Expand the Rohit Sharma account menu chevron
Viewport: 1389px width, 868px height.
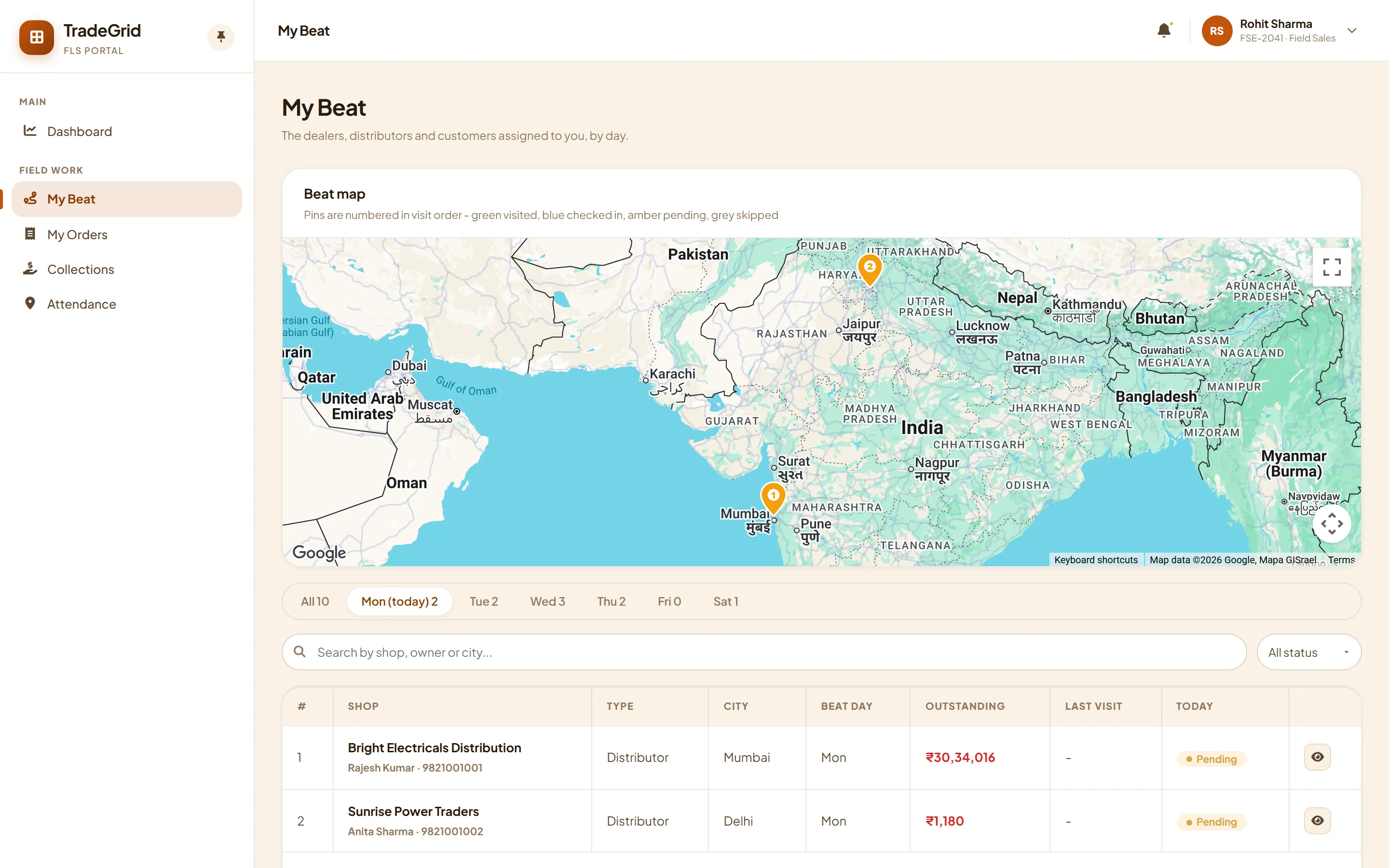(x=1352, y=31)
